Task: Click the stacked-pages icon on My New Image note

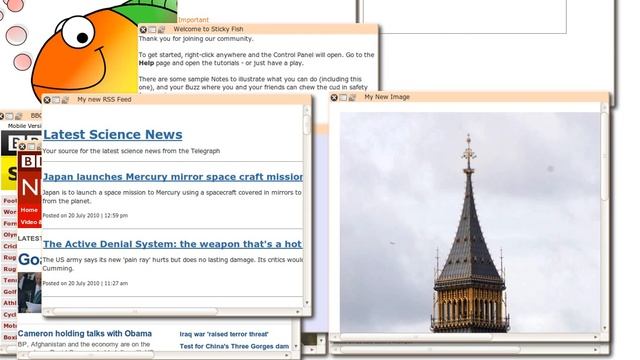Action: (352, 97)
